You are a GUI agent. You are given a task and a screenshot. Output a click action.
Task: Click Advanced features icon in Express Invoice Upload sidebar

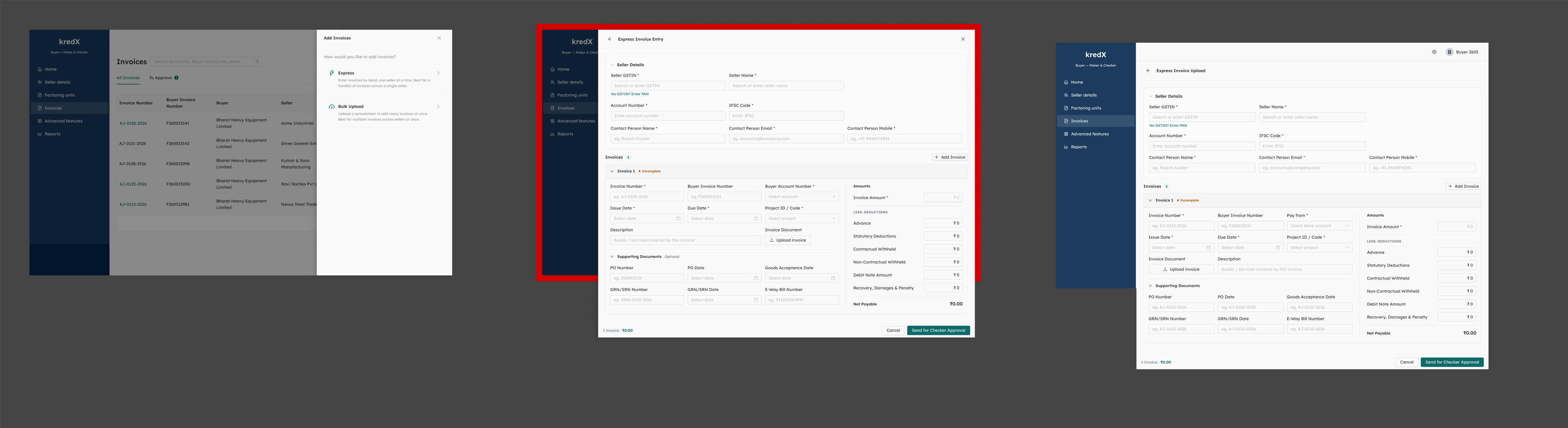tap(1066, 134)
